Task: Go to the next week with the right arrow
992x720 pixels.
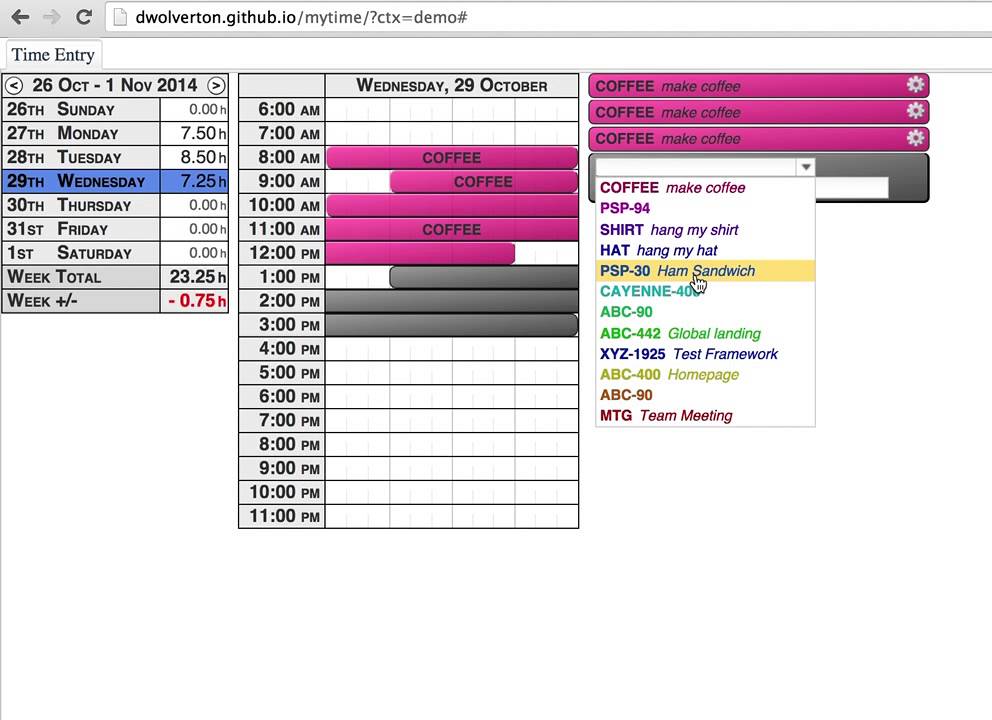Action: tap(216, 85)
